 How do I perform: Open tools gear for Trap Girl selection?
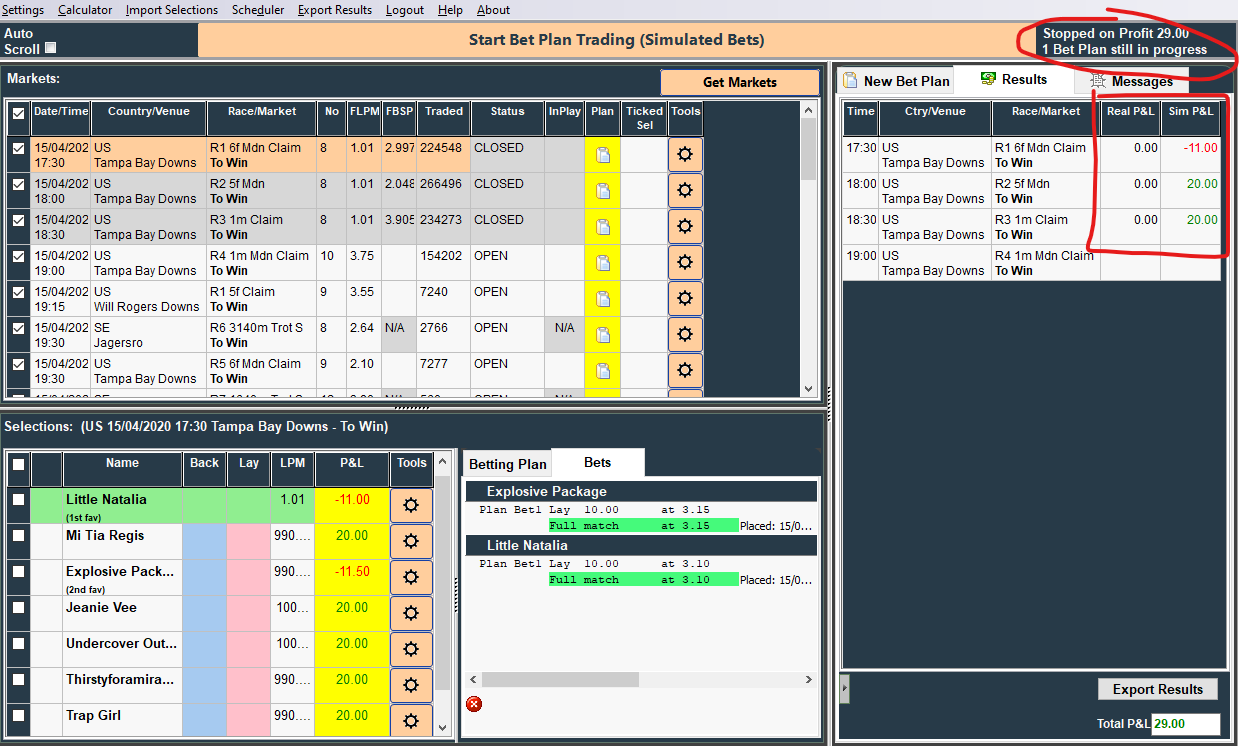410,721
